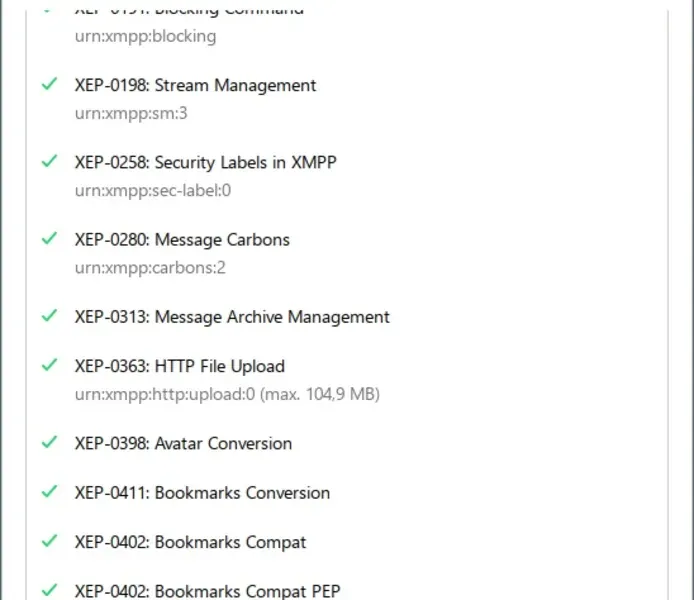
Task: Click the checkmark next to Avatar Conversion
Action: pos(49,442)
